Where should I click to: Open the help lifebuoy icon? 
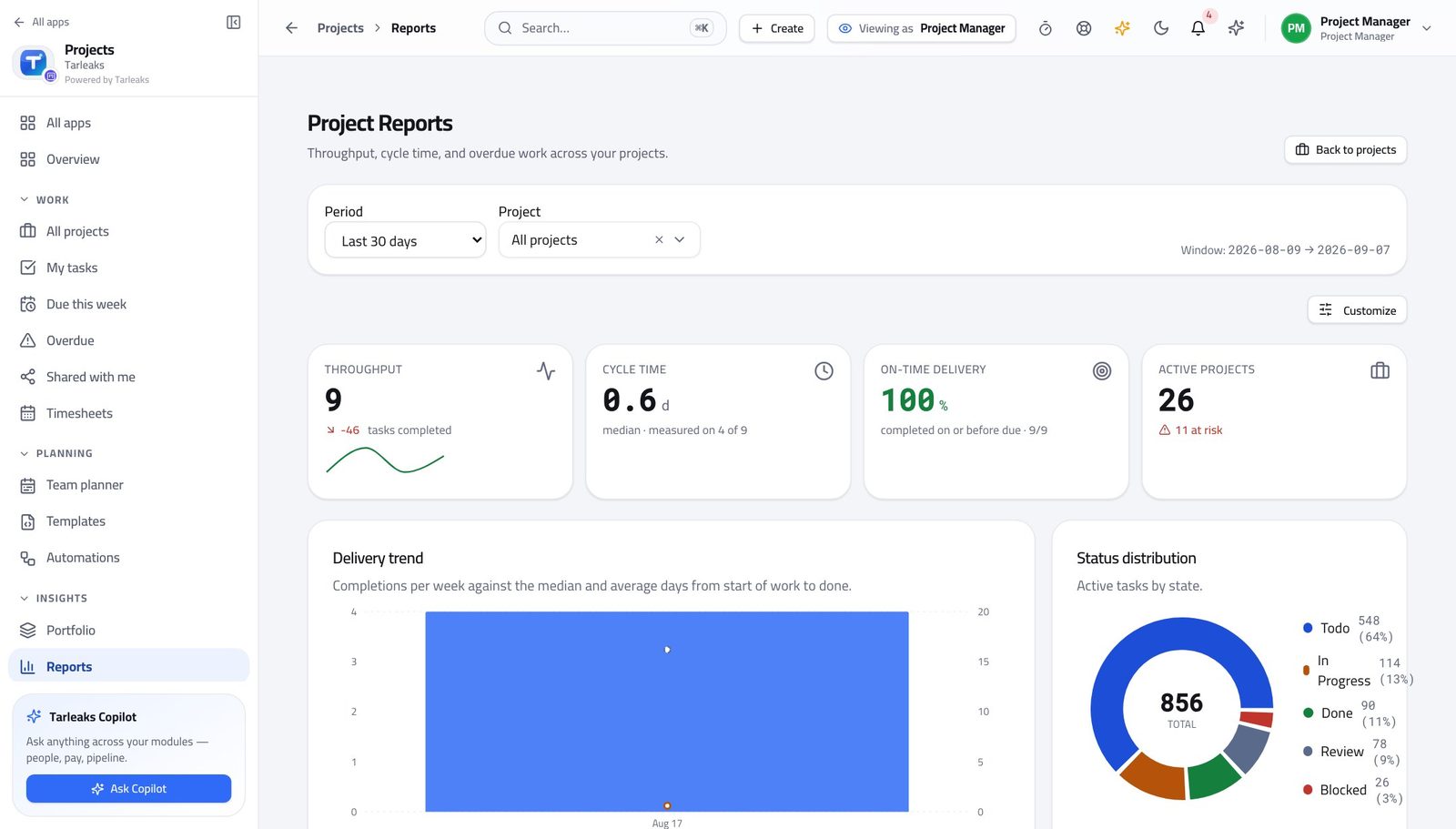tap(1084, 28)
